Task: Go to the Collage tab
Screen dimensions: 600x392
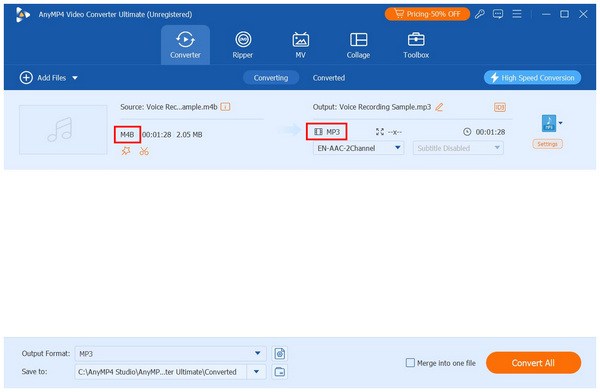Action: (x=358, y=45)
